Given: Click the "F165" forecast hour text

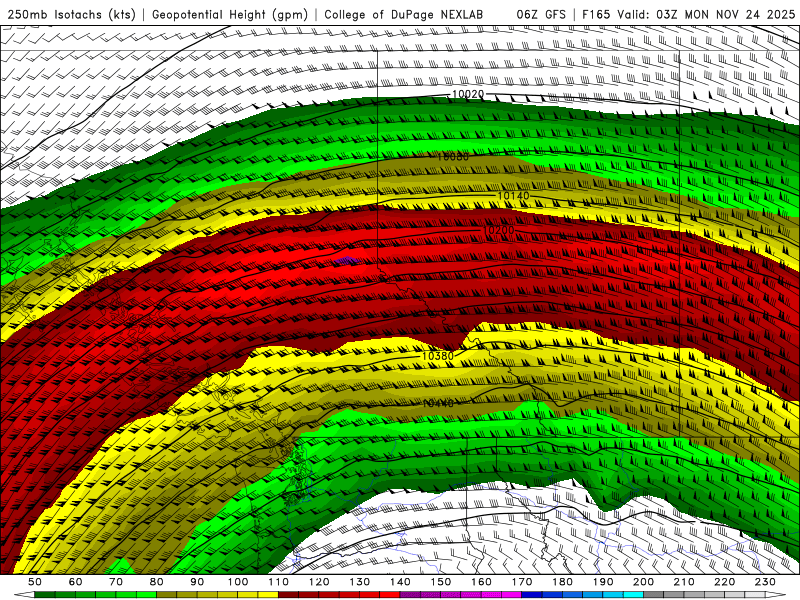Looking at the screenshot, I should coord(597,14).
